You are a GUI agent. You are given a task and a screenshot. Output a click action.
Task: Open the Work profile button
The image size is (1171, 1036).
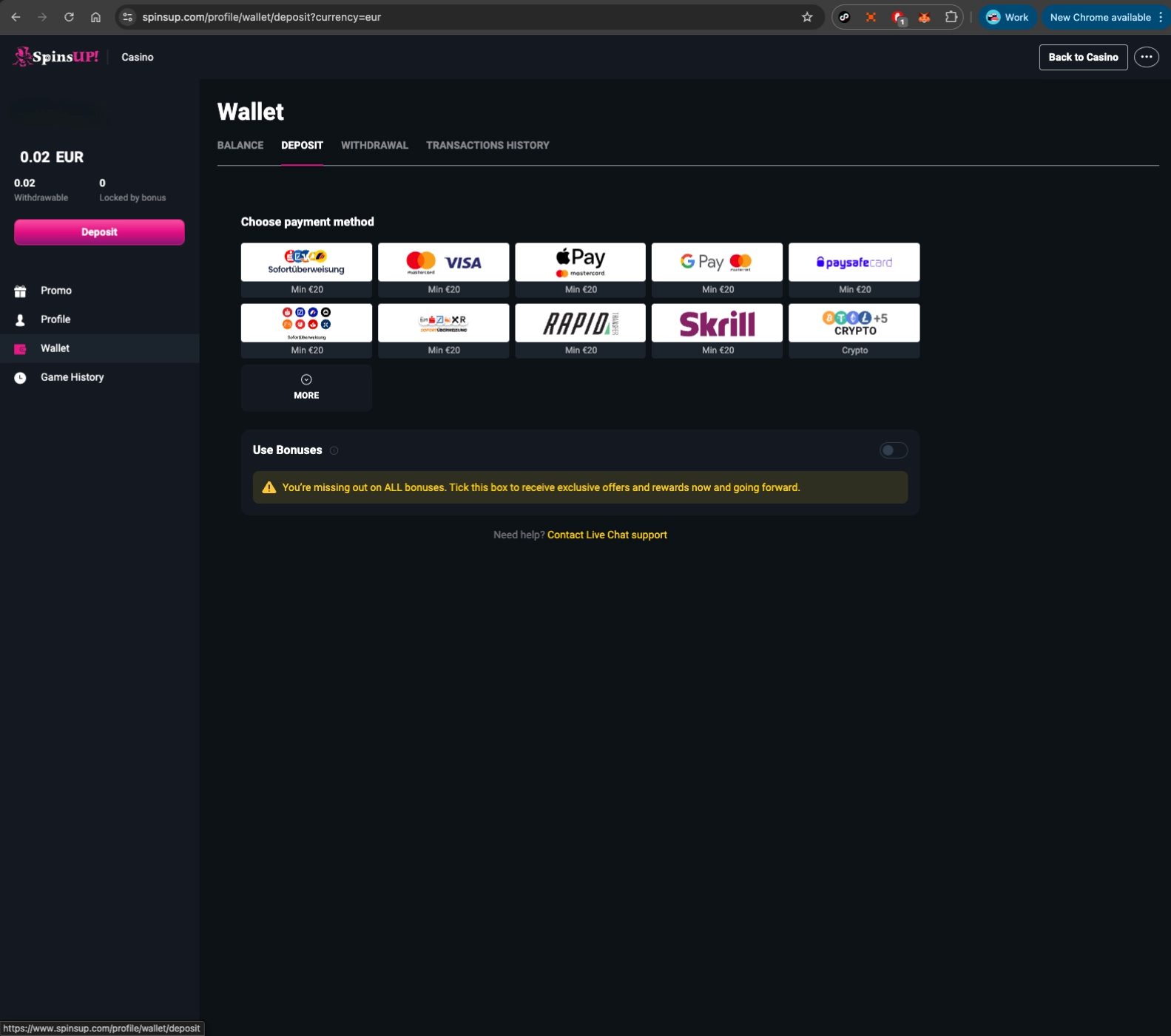(x=1008, y=17)
